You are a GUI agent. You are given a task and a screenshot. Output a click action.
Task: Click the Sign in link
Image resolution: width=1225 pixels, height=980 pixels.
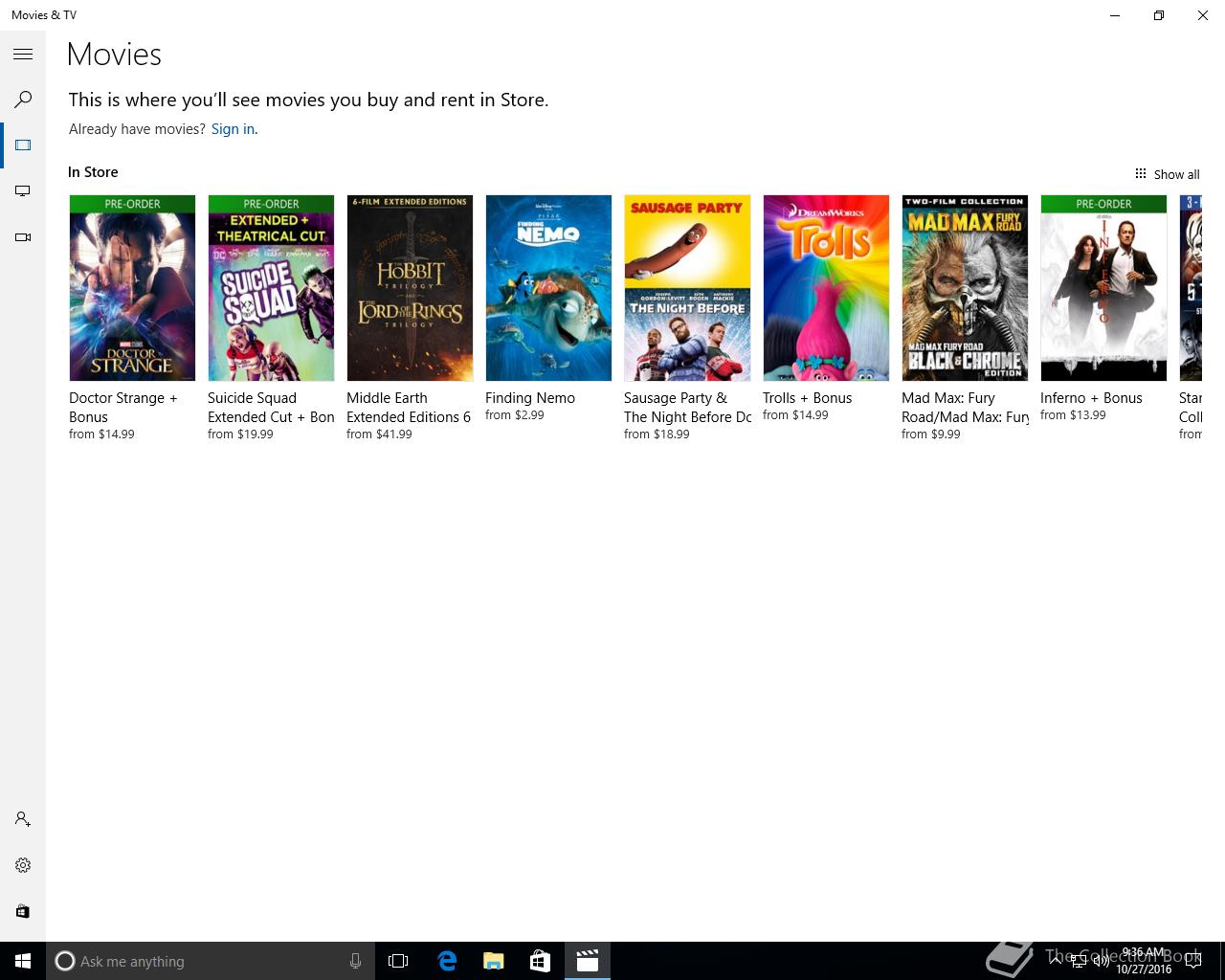pos(233,129)
